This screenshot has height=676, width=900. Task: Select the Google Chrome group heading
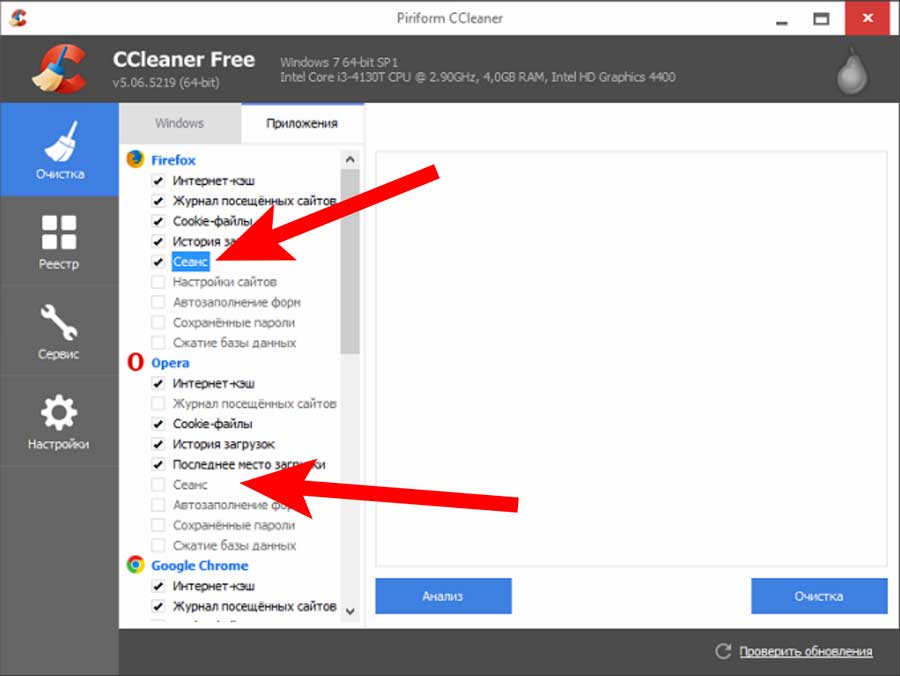tap(200, 565)
